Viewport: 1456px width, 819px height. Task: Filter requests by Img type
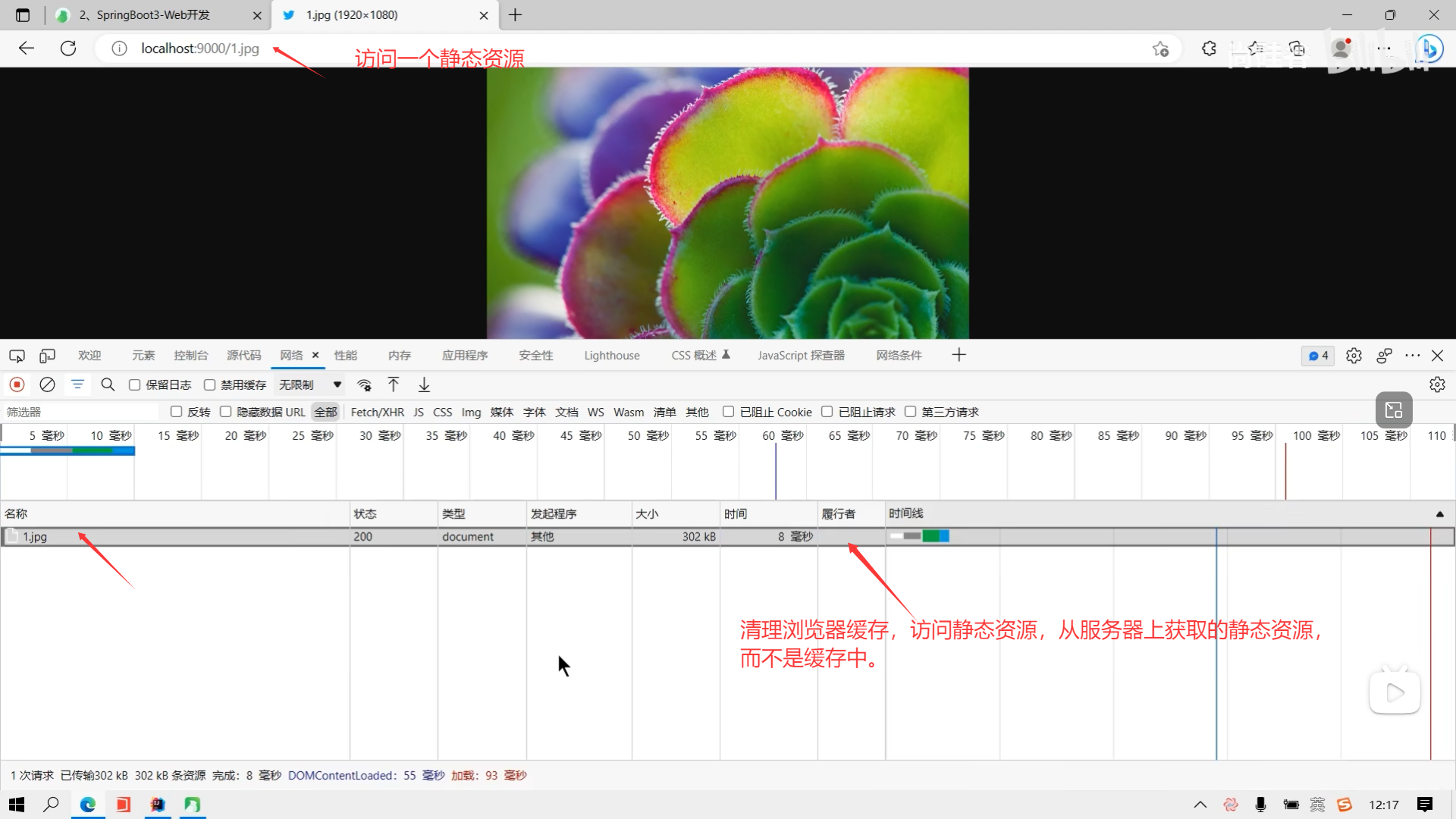[471, 412]
